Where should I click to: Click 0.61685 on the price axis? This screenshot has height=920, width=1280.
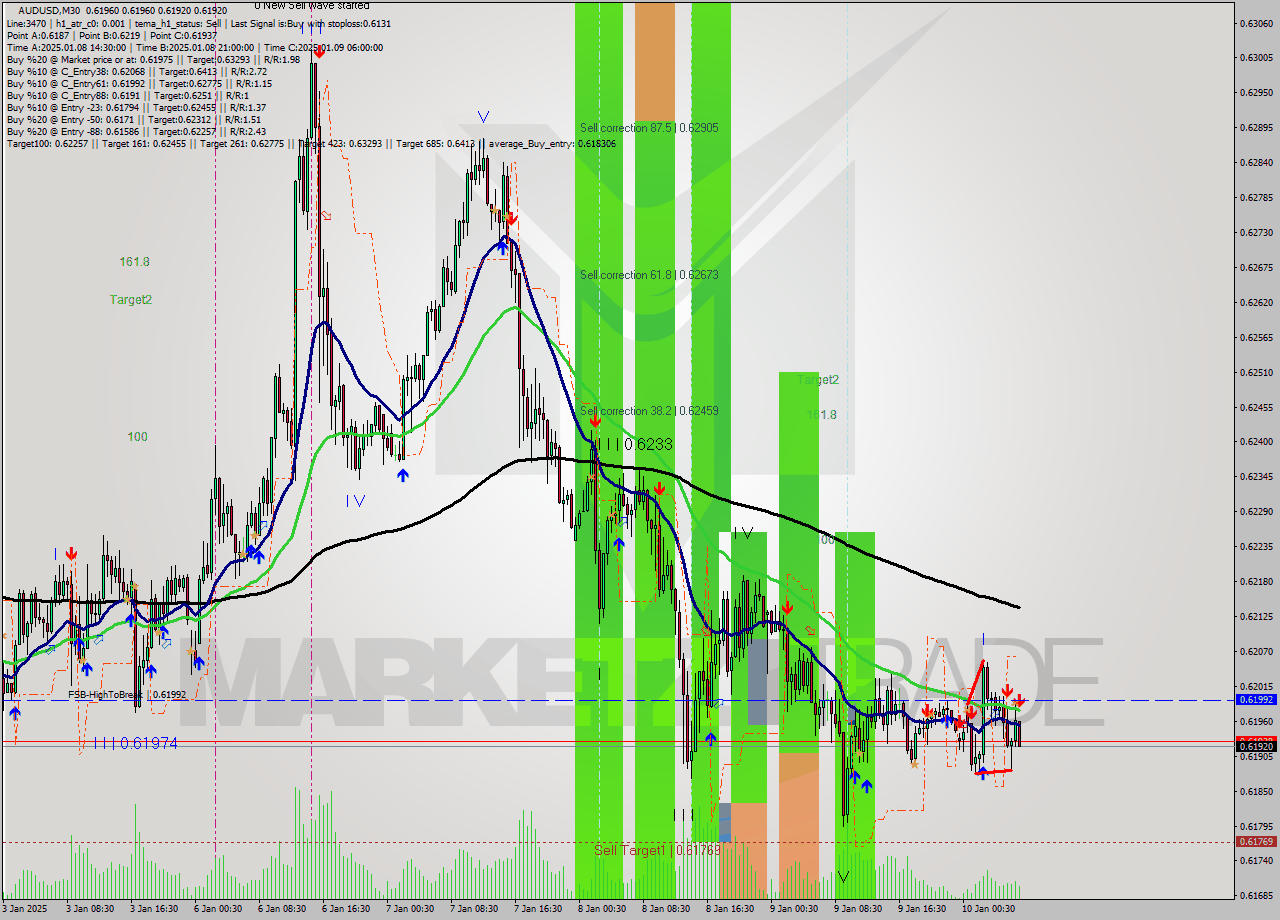point(1257,895)
